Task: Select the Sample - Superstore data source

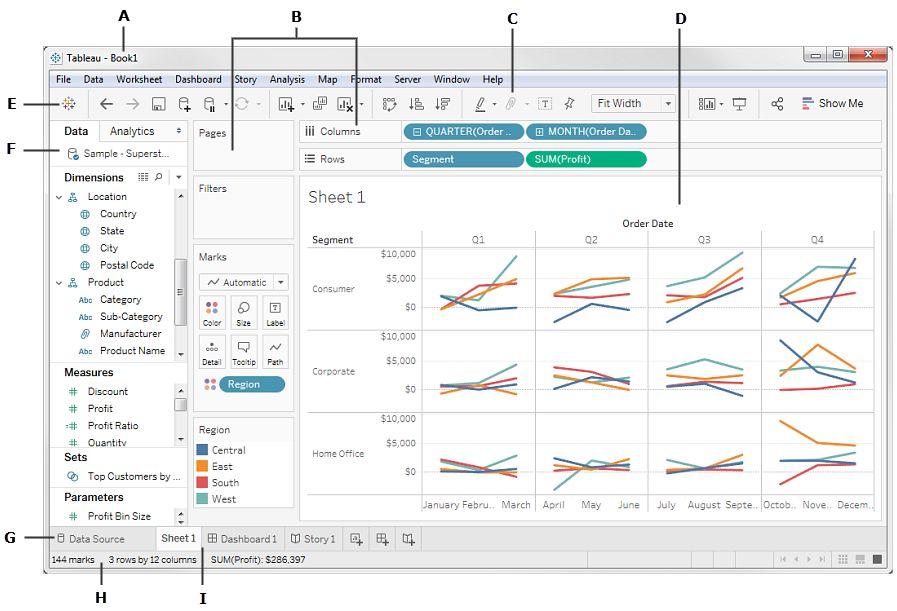Action: click(118, 153)
